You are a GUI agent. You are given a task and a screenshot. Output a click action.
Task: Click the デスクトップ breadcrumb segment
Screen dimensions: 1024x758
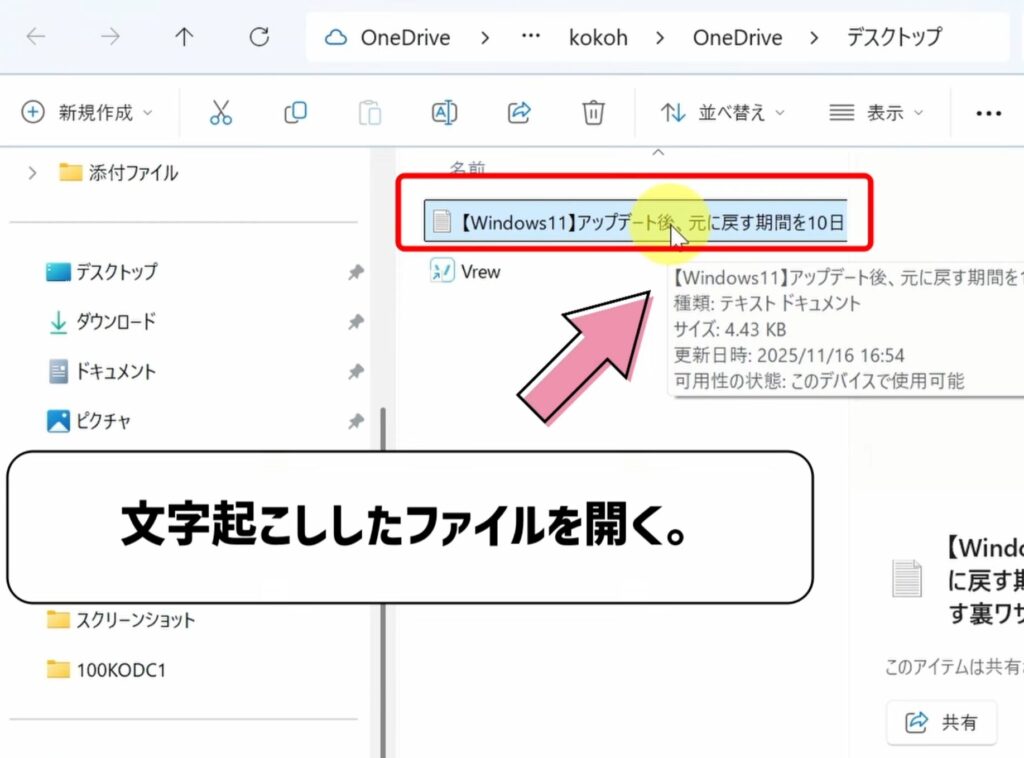pyautogui.click(x=894, y=38)
